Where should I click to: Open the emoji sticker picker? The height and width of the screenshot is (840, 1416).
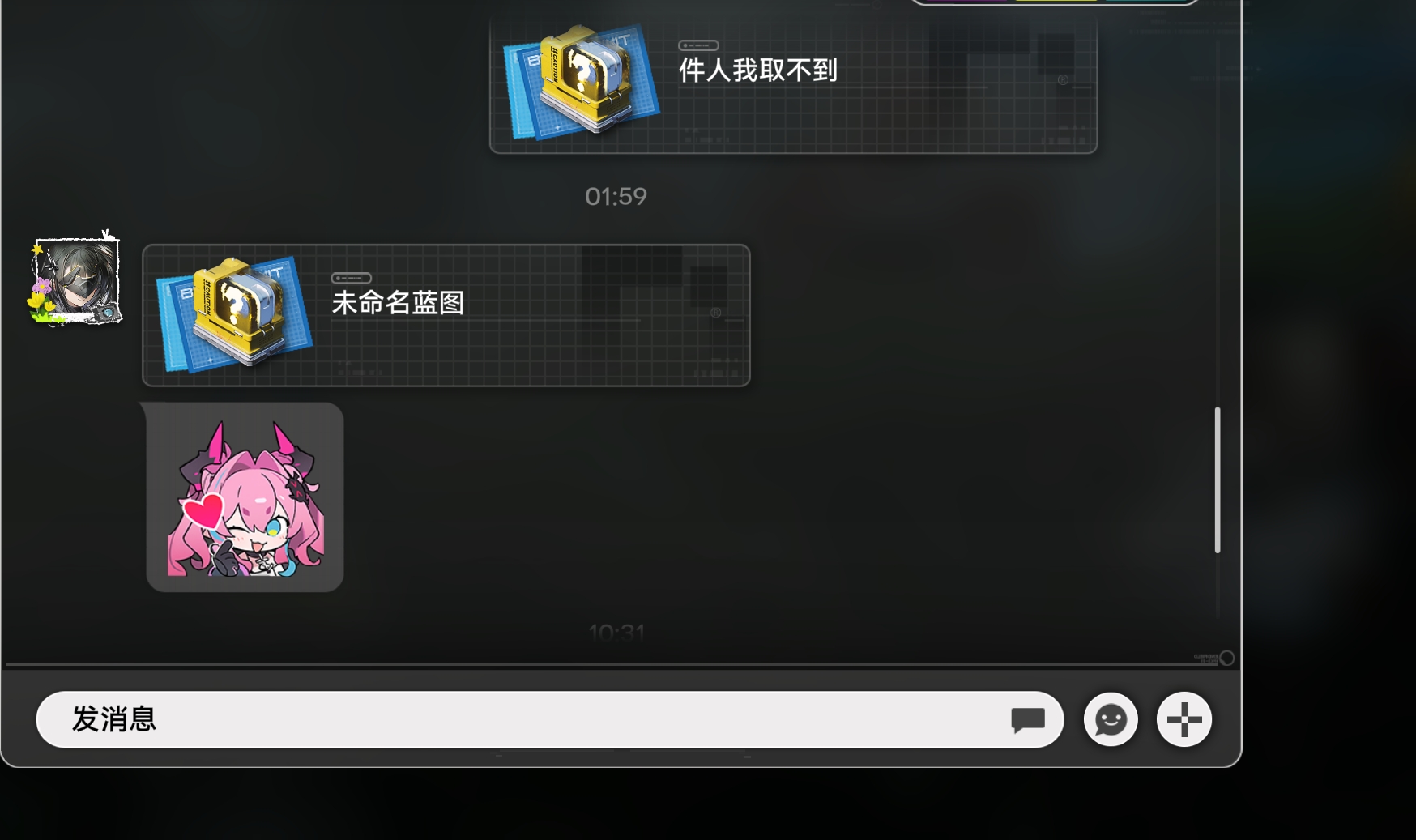coord(1111,719)
